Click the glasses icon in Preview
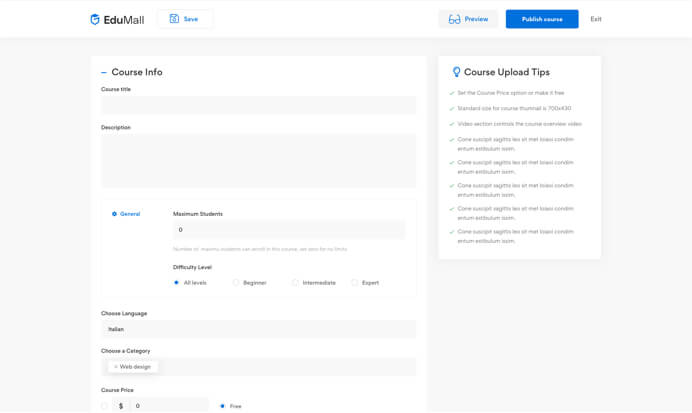692x413 pixels. (x=454, y=19)
